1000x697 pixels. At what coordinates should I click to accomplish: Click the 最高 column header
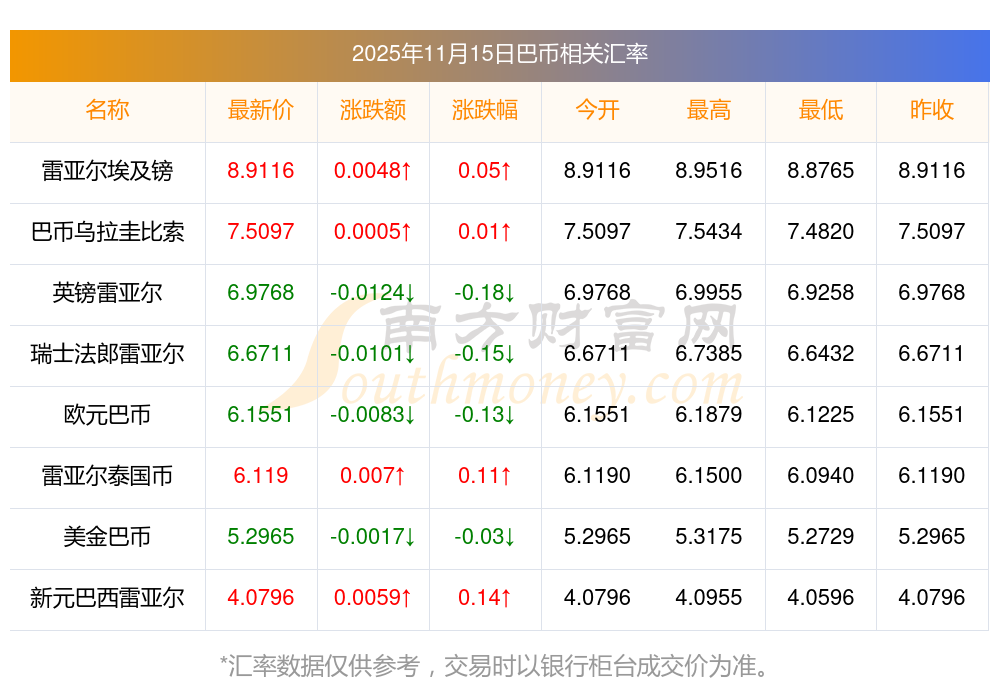pos(709,111)
